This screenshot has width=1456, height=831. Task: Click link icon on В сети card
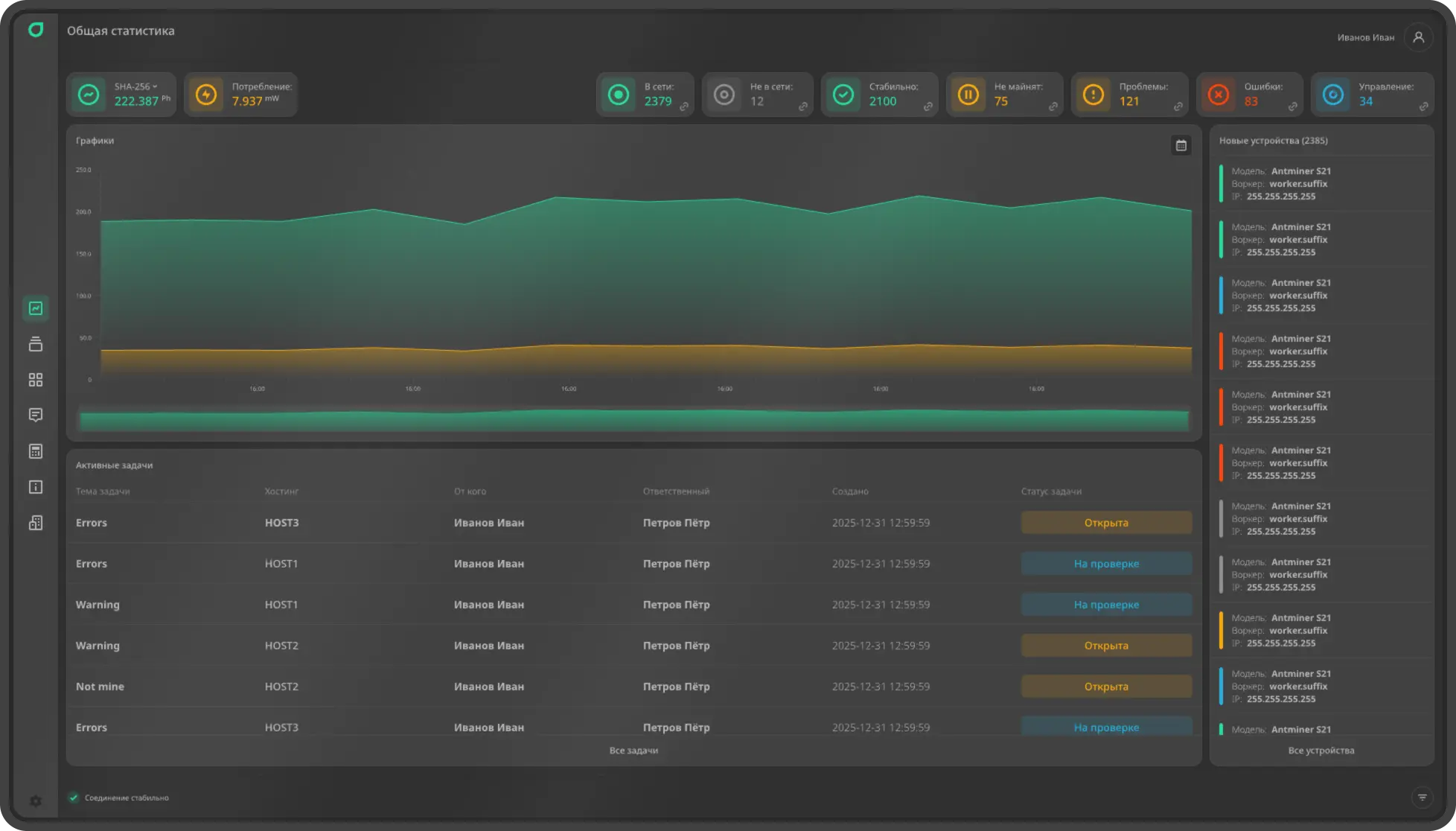pos(684,107)
